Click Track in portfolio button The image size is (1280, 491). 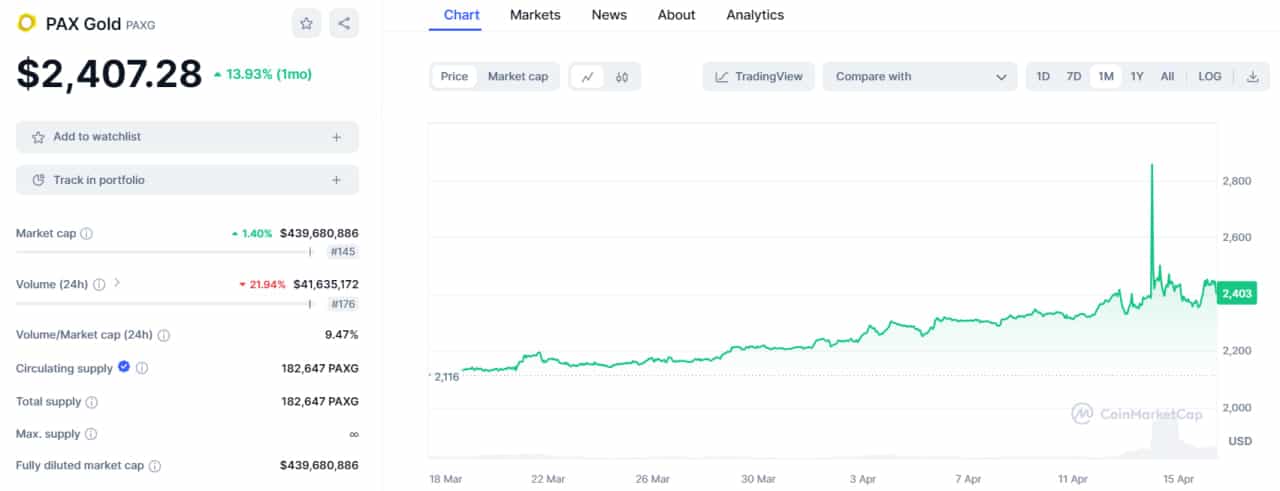pos(187,180)
